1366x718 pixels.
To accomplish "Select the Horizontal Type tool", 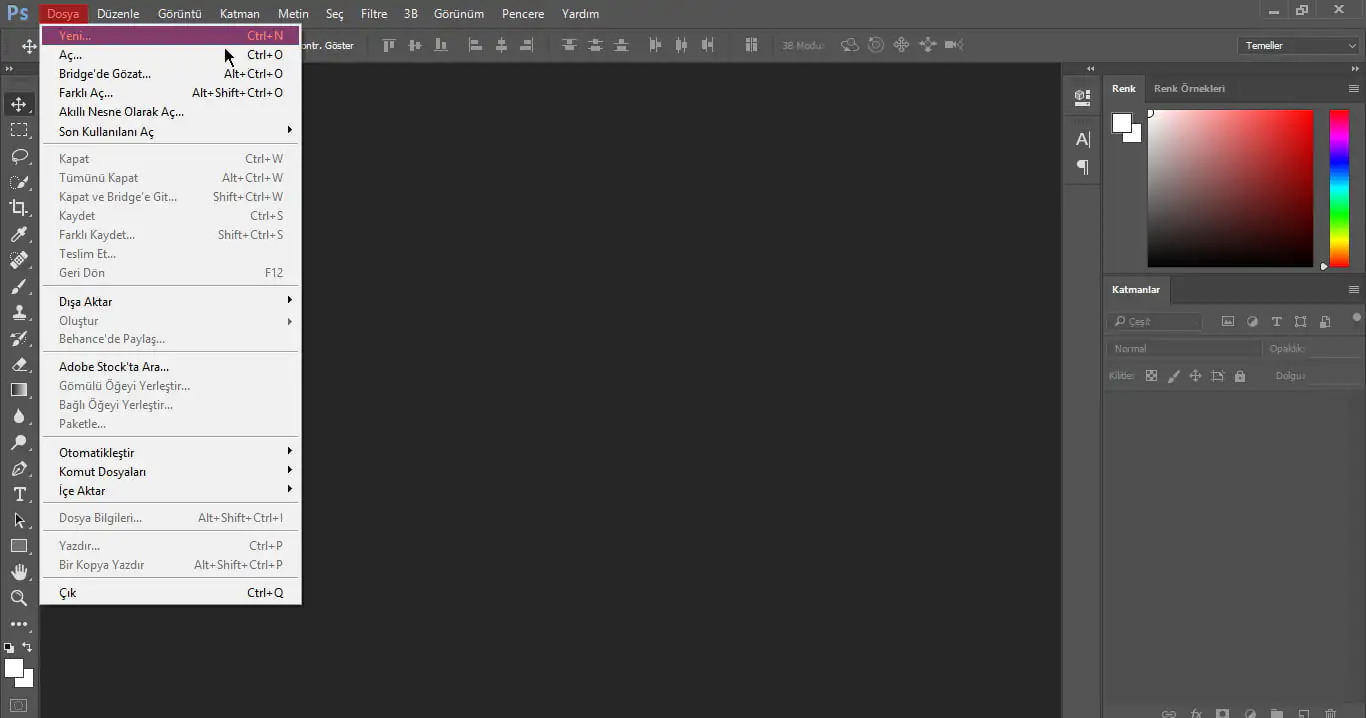I will coord(19,494).
